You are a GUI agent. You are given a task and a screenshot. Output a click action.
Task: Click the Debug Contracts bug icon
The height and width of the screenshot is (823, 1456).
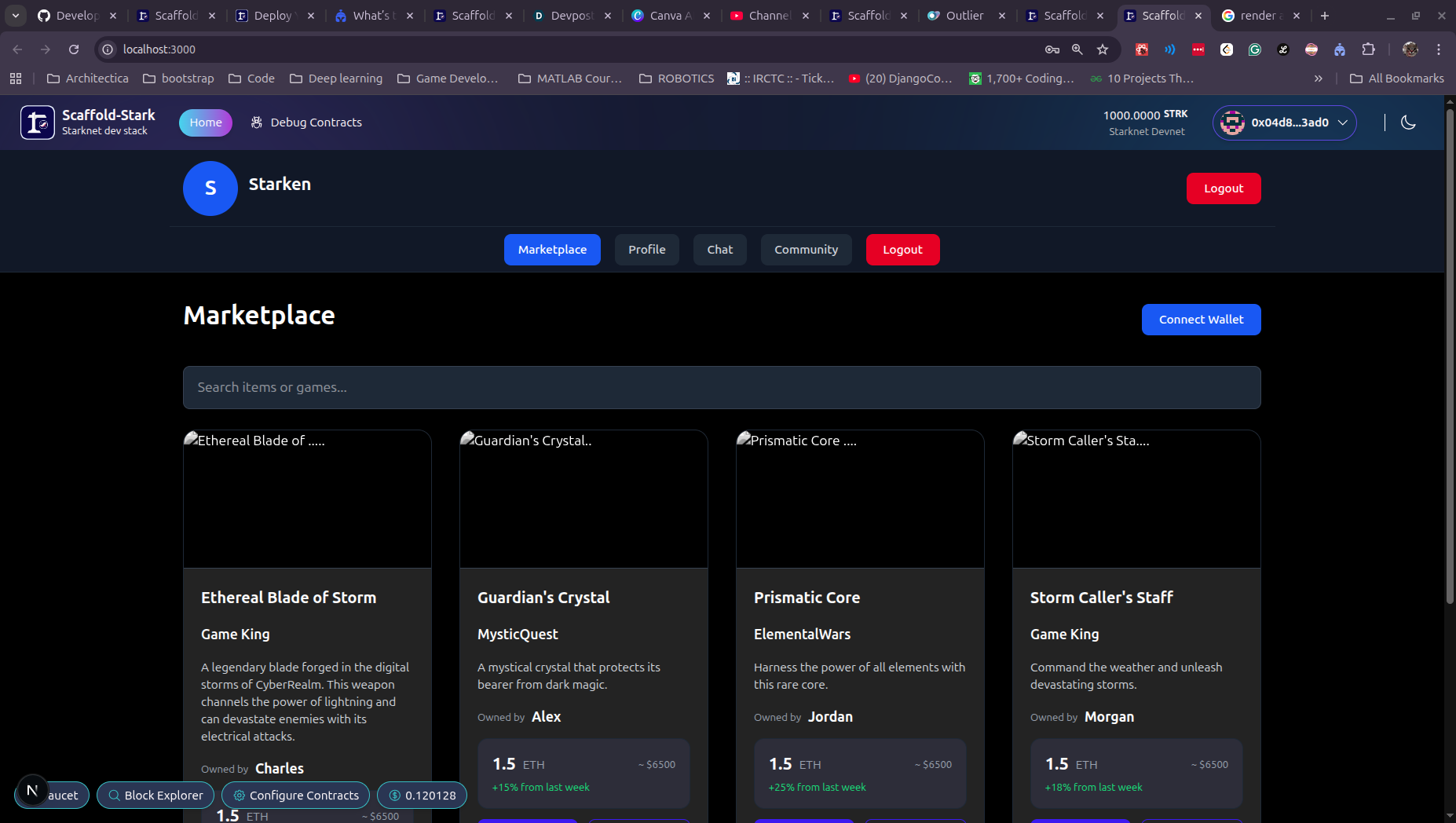coord(256,123)
